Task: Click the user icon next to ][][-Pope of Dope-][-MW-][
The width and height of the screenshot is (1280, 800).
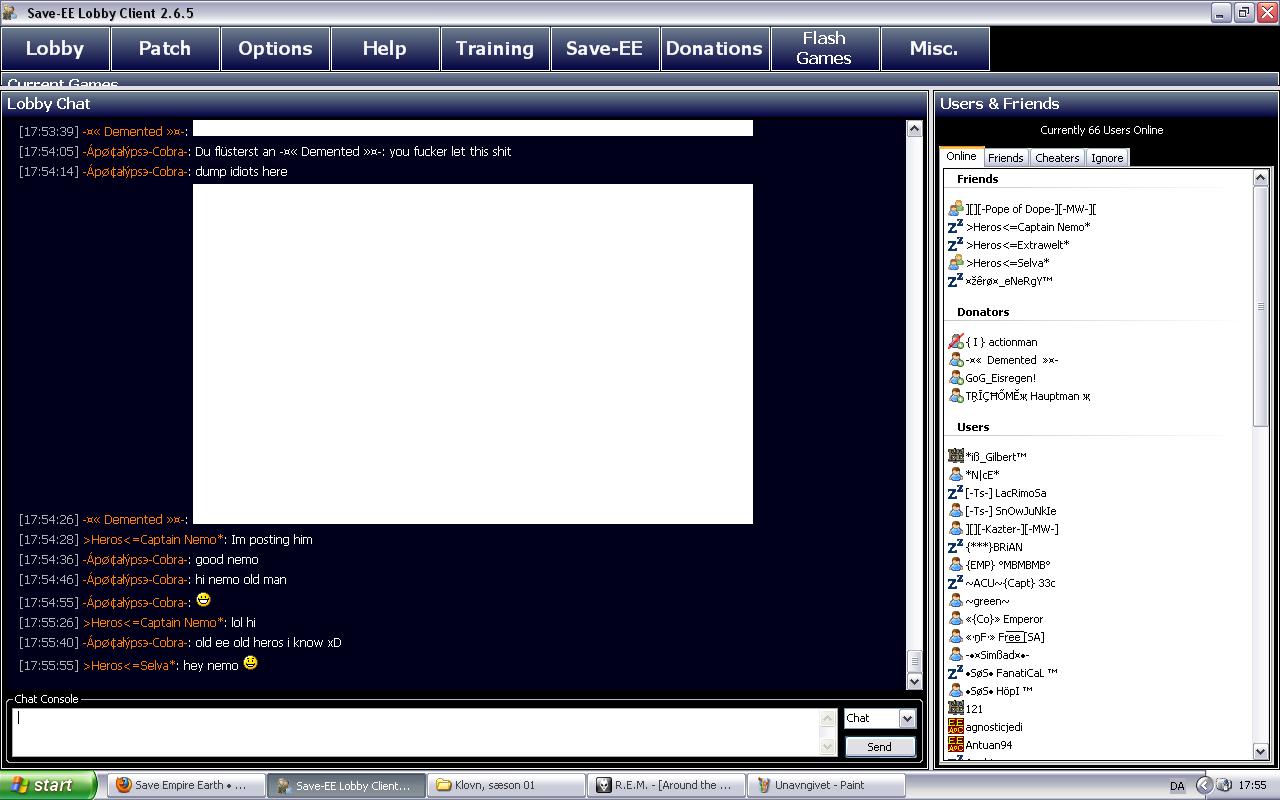Action: point(955,209)
